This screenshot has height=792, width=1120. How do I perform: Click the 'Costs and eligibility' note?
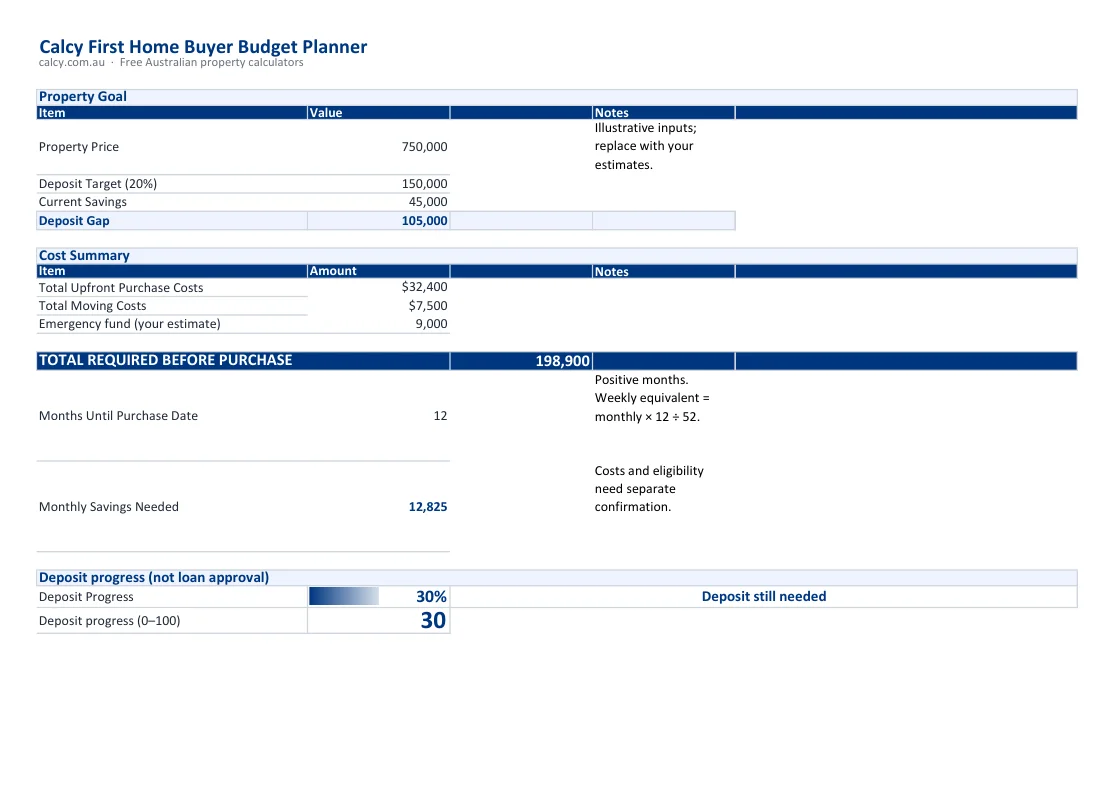[649, 489]
